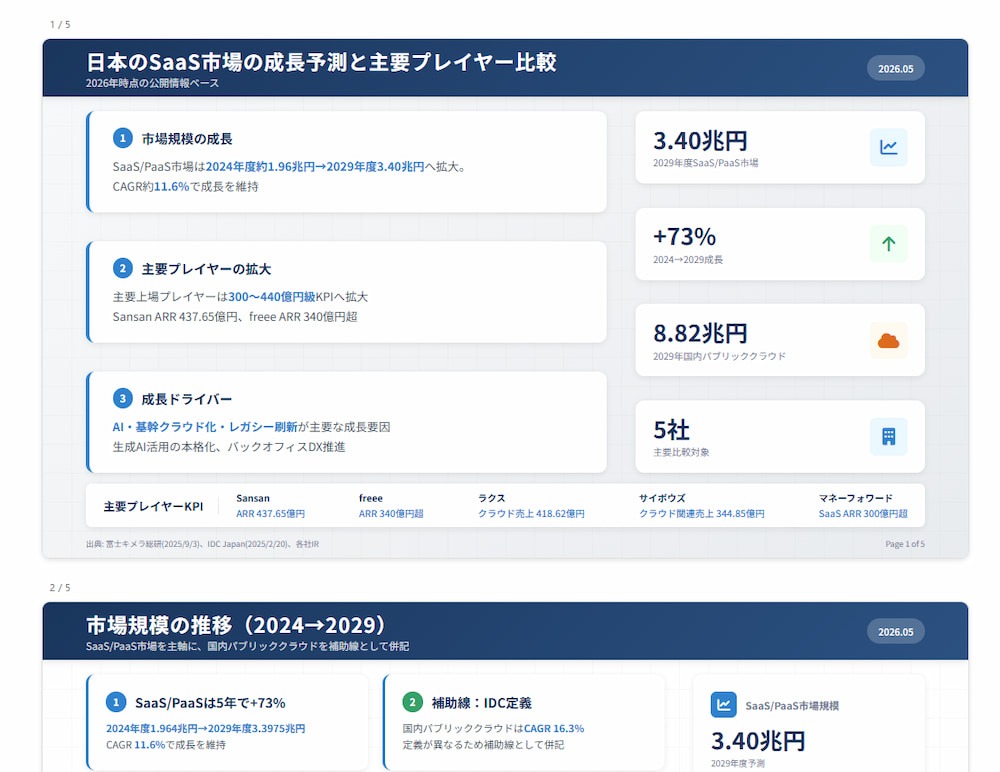Click the source footnote 出典: 富士キメラ総研
The height and width of the screenshot is (772, 1000).
click(202, 544)
